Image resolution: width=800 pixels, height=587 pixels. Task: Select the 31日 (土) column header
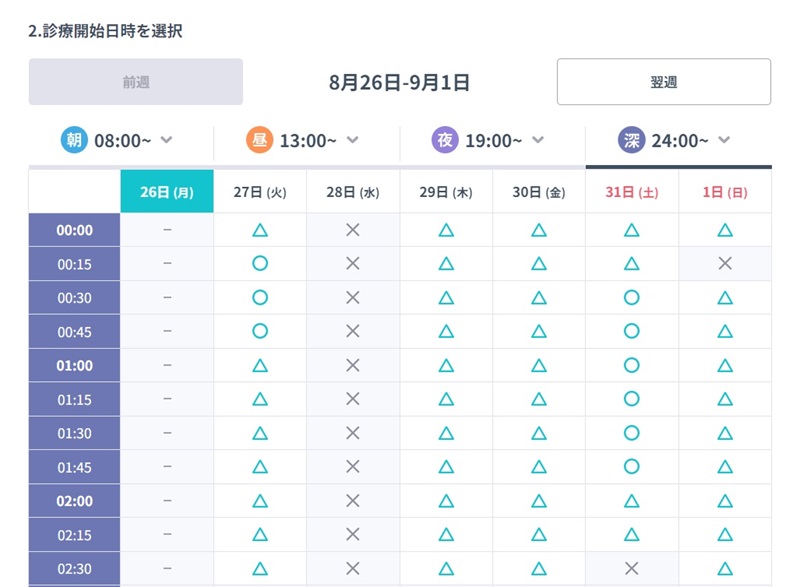(x=632, y=192)
